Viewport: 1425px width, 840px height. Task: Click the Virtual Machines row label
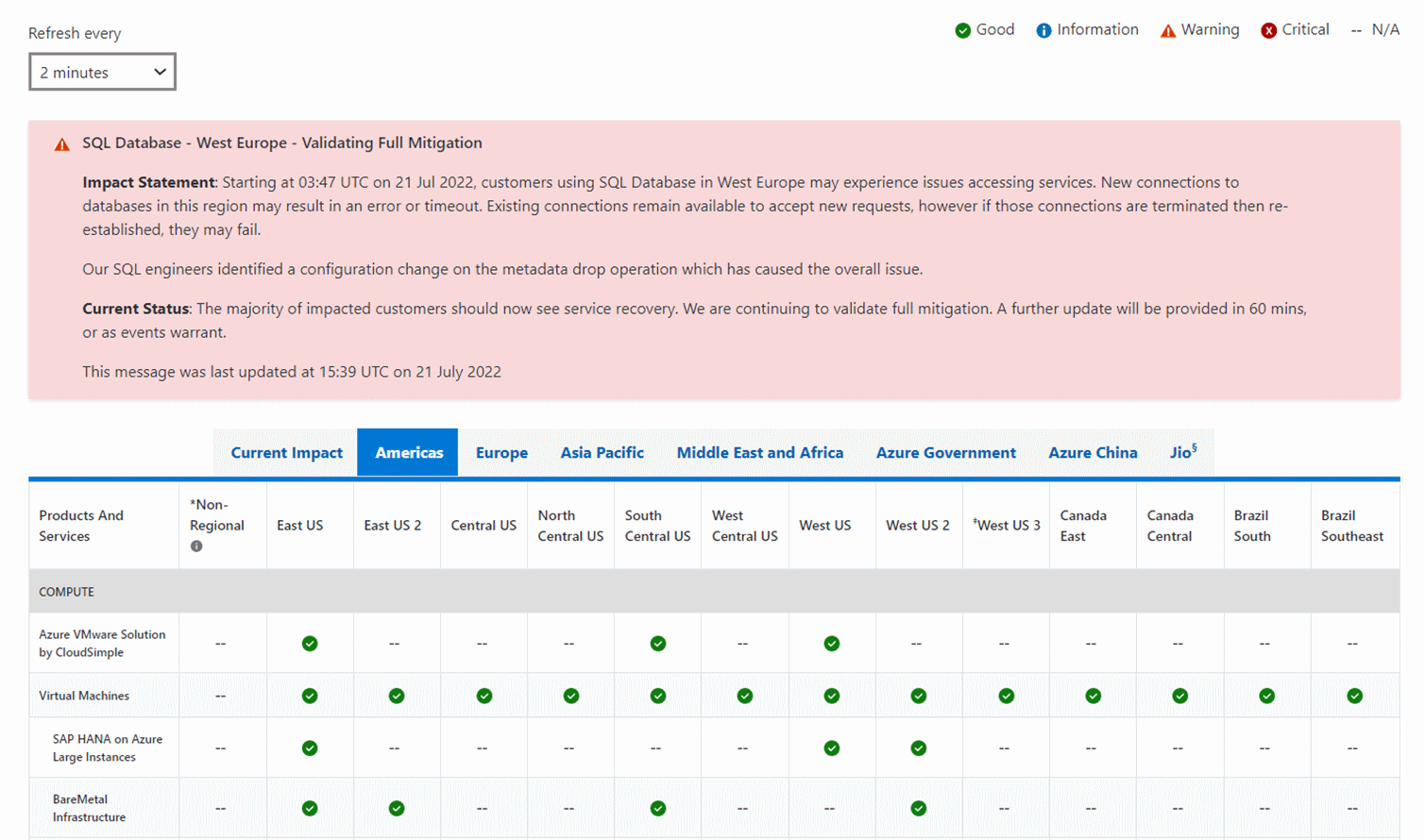[x=84, y=696]
